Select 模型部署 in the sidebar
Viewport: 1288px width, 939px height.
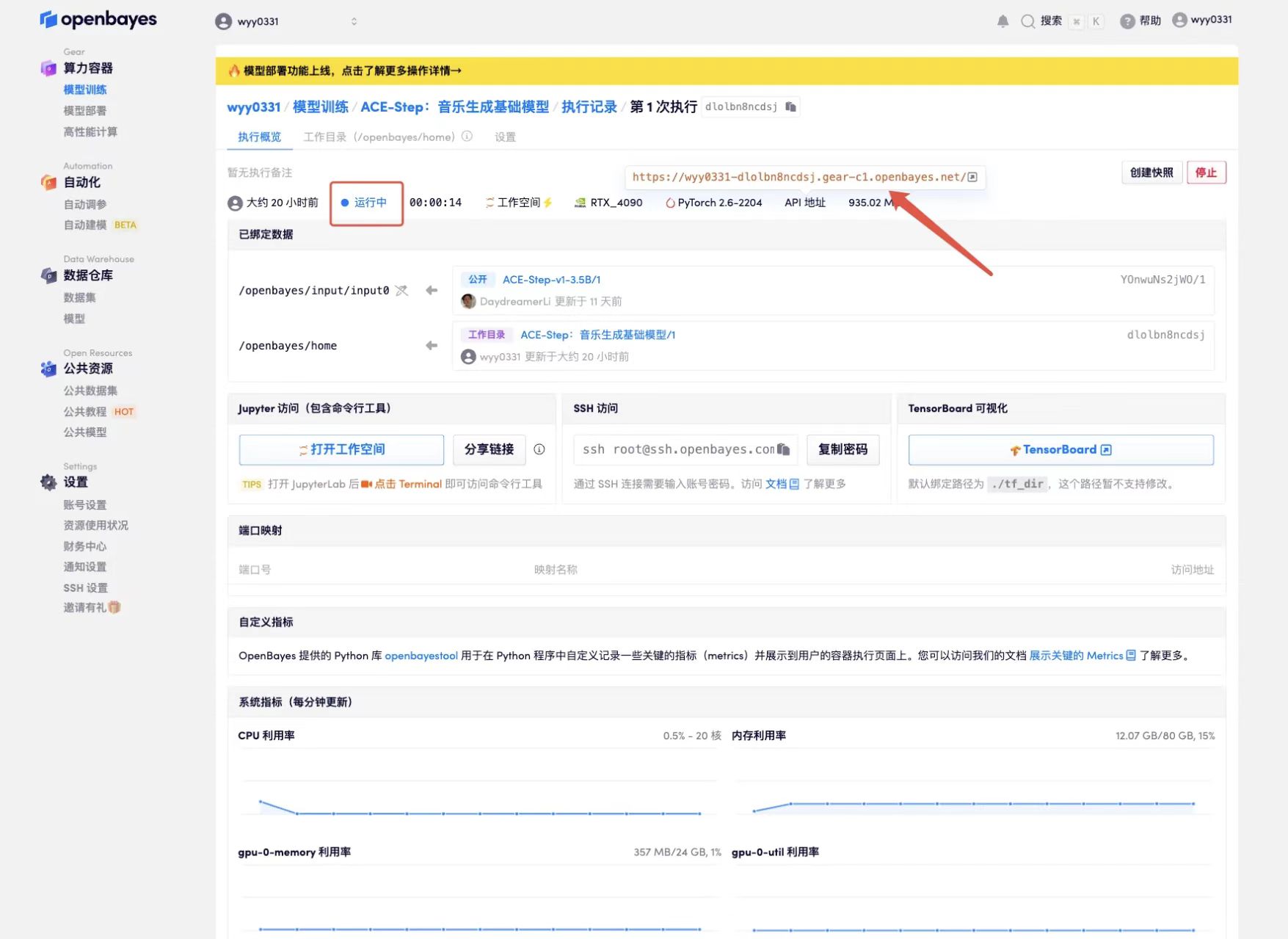[85, 111]
